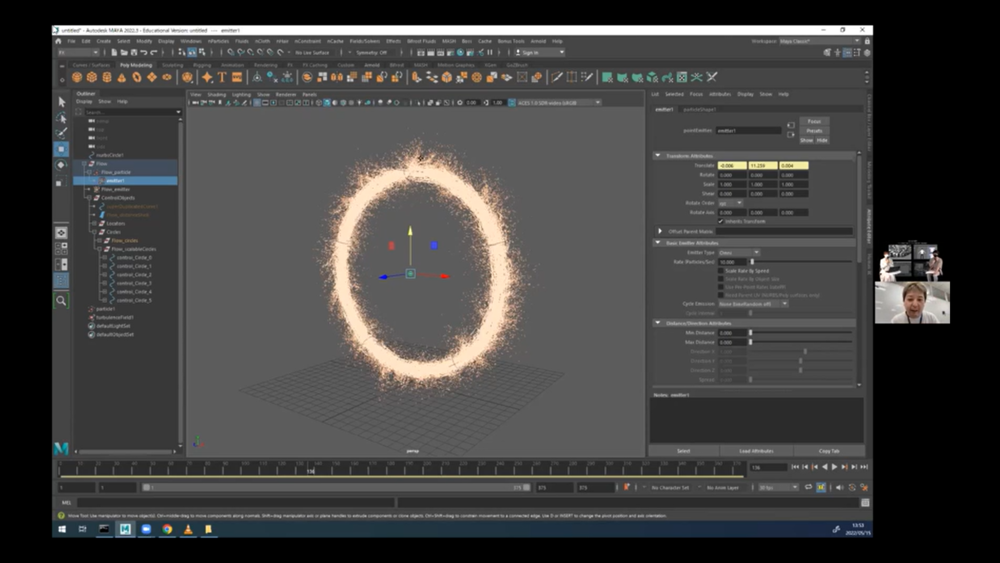Click the polygon sphere shelf icon
1000x563 pixels.
click(x=76, y=77)
